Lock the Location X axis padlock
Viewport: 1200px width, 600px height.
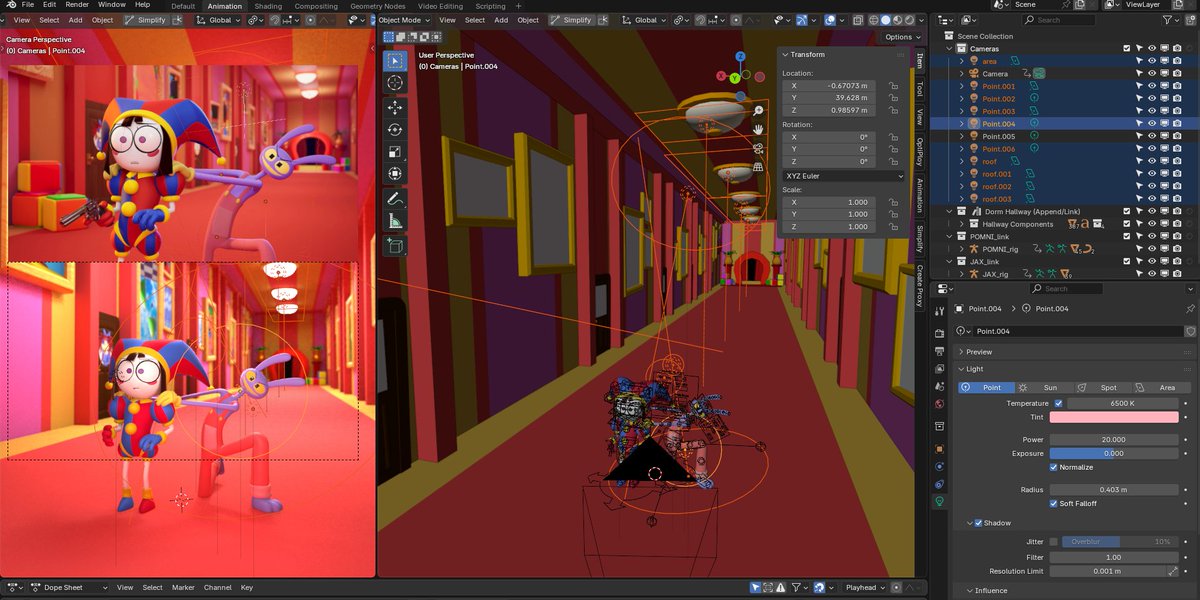[x=892, y=86]
